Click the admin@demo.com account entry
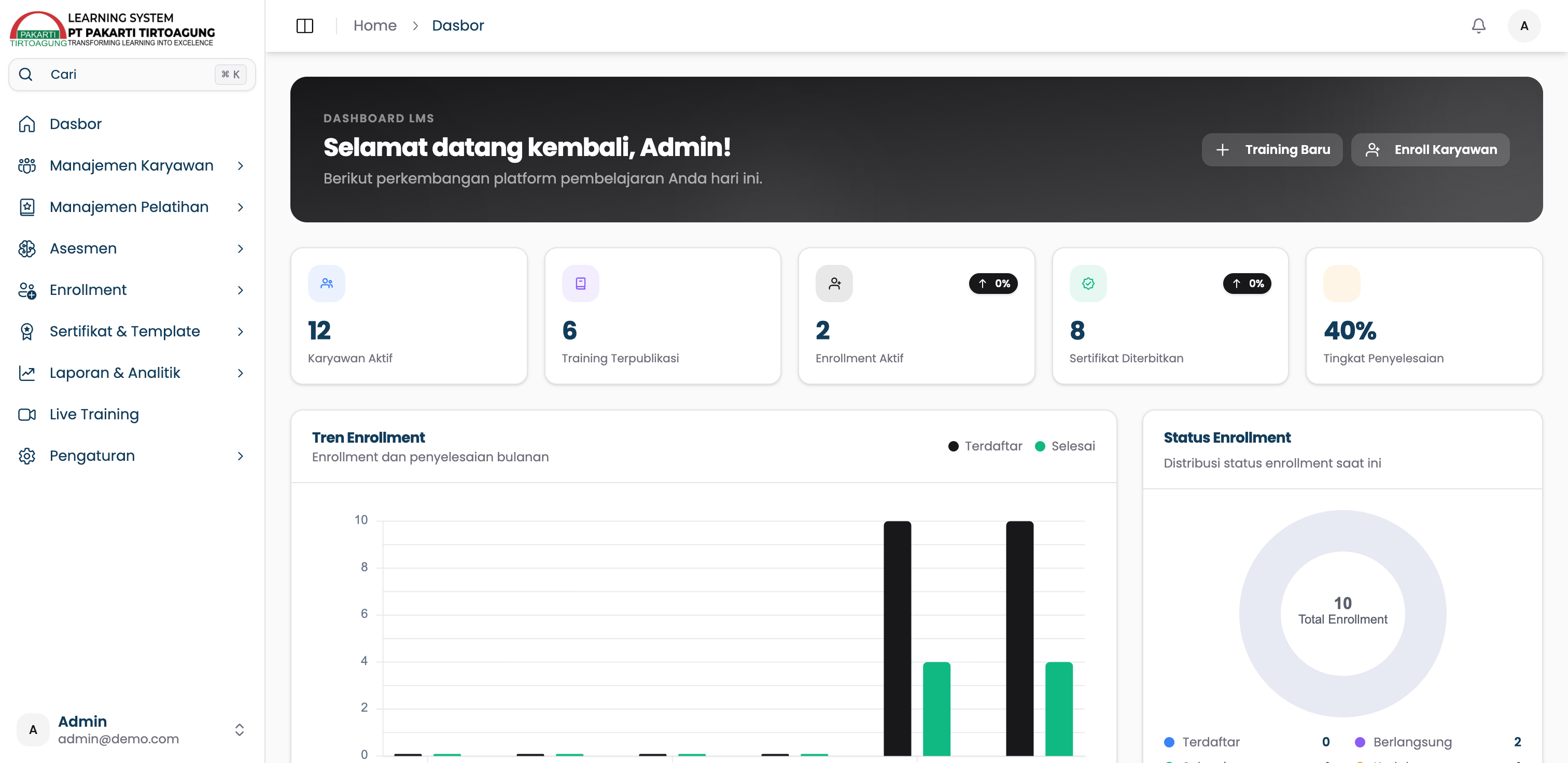 click(132, 729)
